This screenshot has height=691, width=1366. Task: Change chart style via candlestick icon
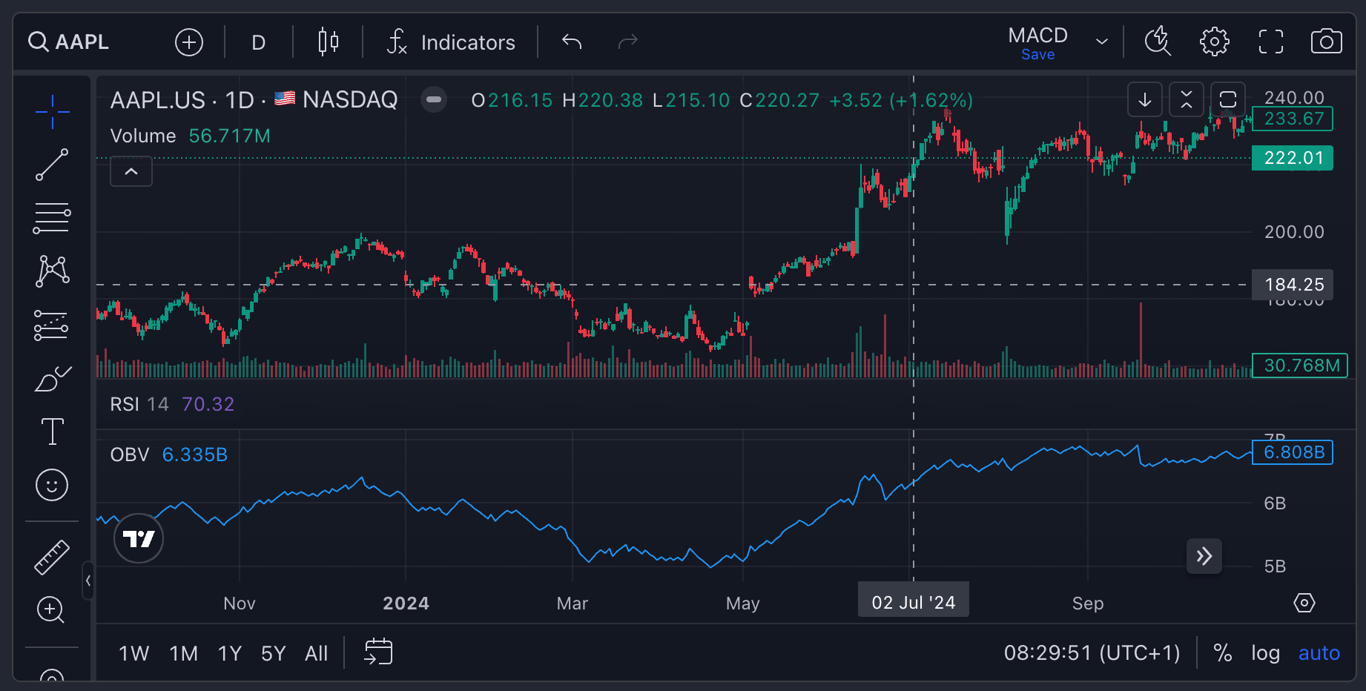328,42
